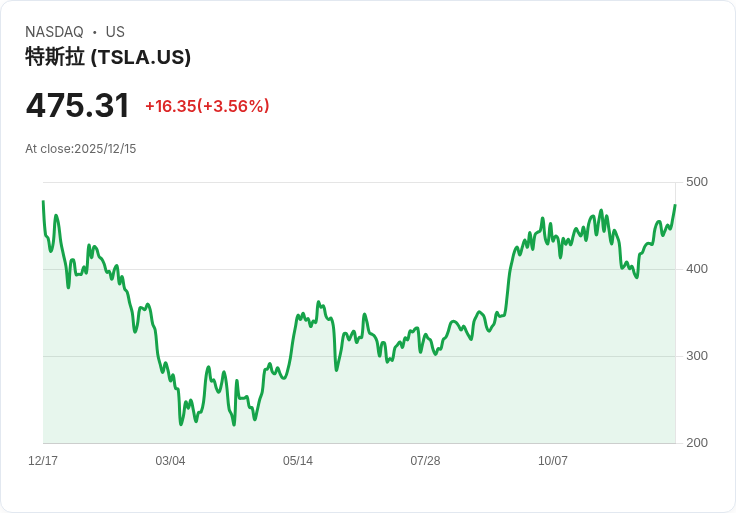Screen dimensions: 736x513
Task: Click the NASDAQ exchange label
Action: pos(54,32)
